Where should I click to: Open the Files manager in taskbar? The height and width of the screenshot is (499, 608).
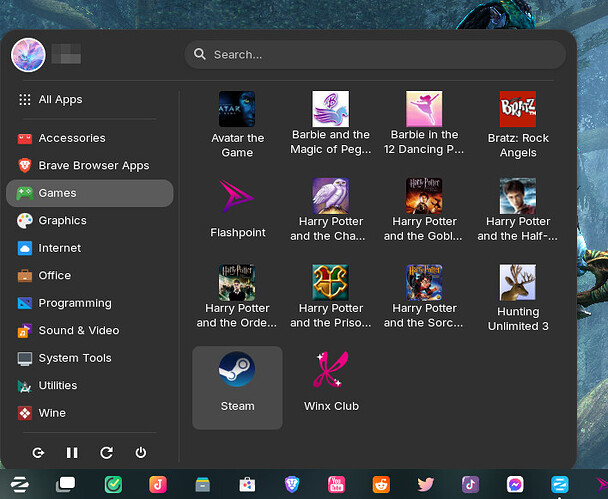pos(202,484)
